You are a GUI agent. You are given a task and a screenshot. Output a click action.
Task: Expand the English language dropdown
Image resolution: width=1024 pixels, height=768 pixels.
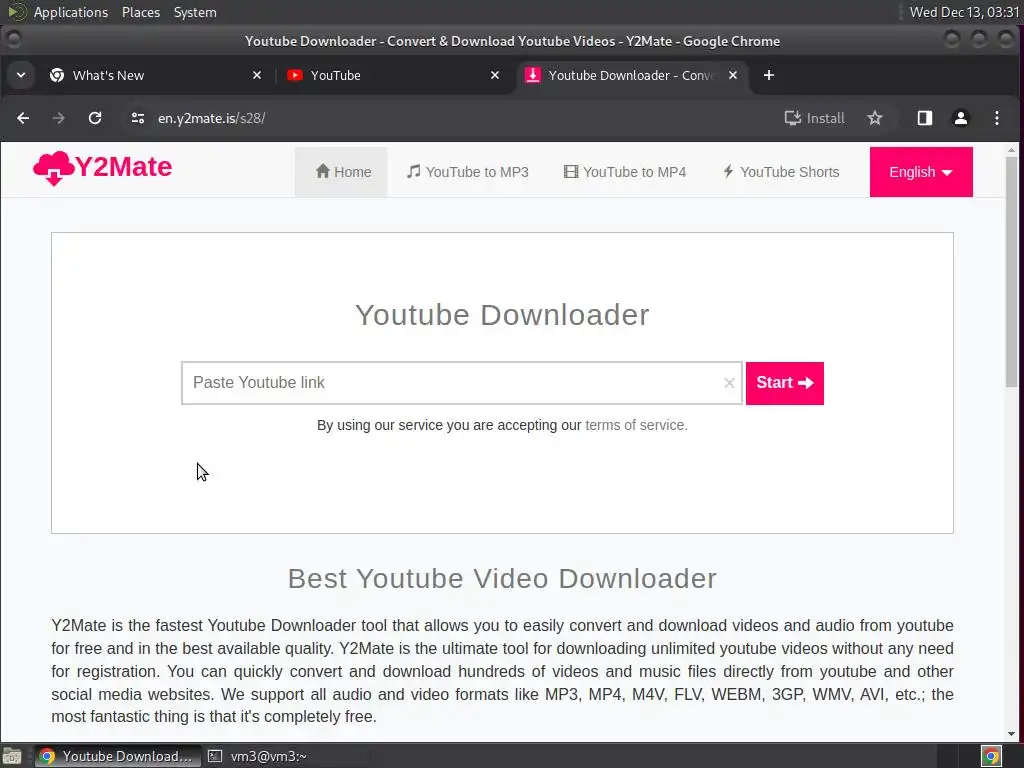pos(921,172)
